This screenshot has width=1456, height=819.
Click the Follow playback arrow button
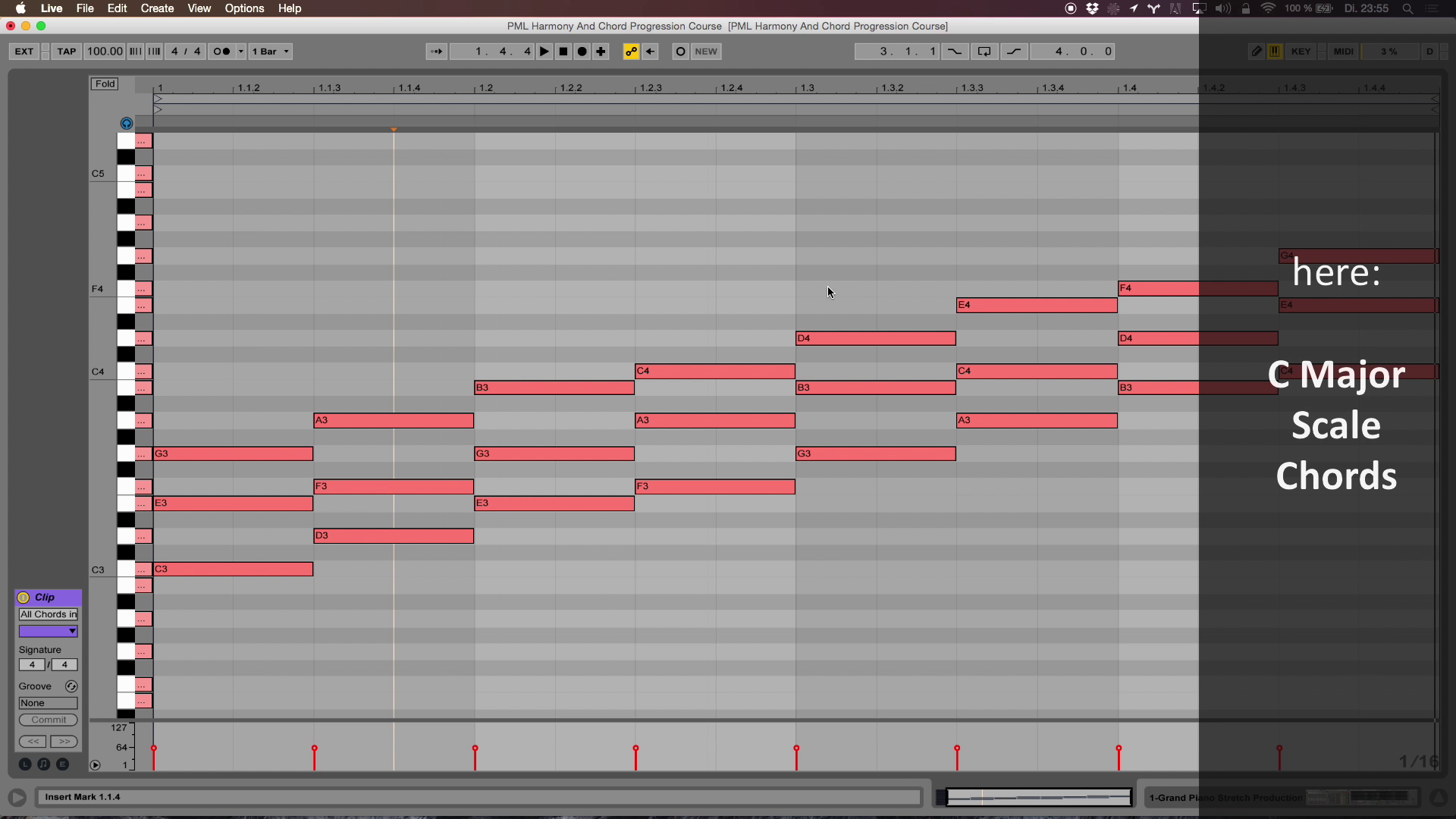pyautogui.click(x=436, y=52)
